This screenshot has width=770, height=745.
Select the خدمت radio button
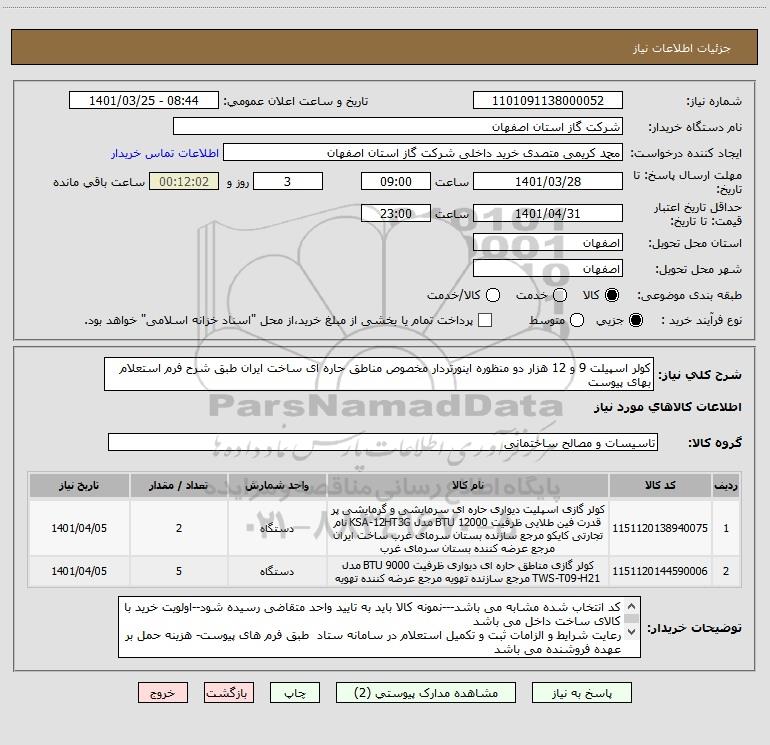(560, 295)
